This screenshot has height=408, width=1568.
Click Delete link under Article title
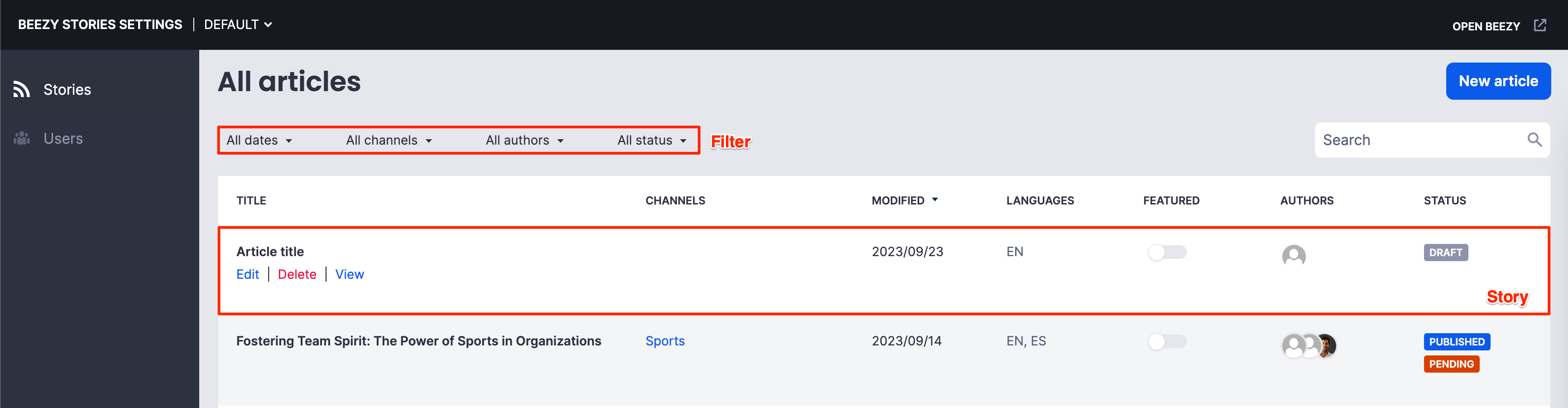(297, 274)
